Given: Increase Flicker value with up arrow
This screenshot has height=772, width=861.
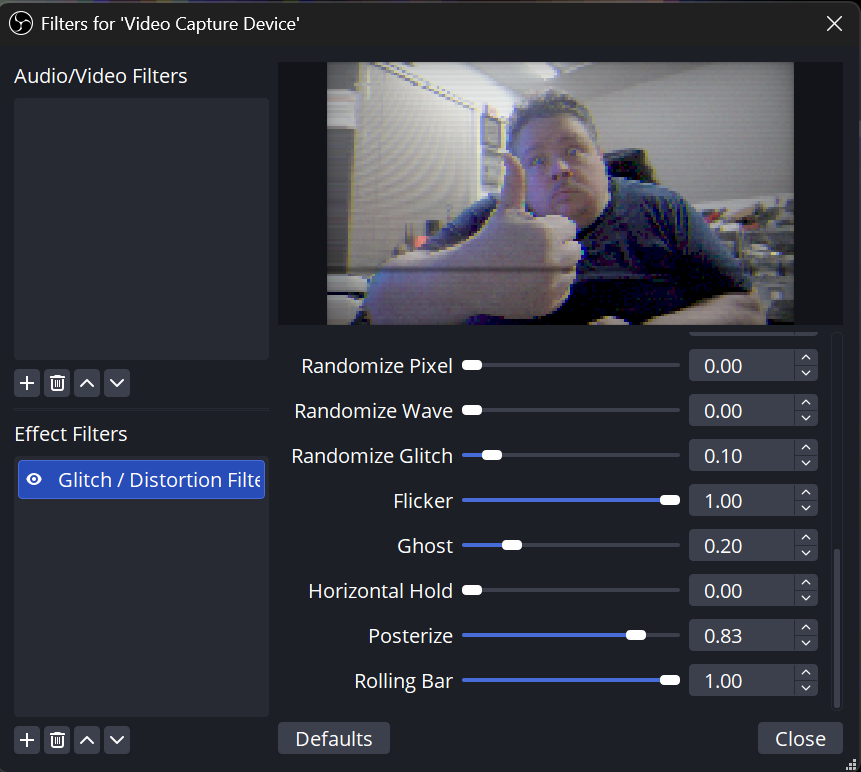Looking at the screenshot, I should 806,493.
